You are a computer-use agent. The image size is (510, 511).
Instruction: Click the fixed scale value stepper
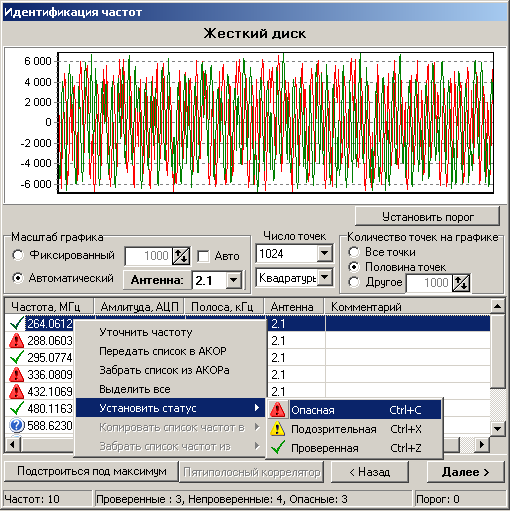[181, 256]
